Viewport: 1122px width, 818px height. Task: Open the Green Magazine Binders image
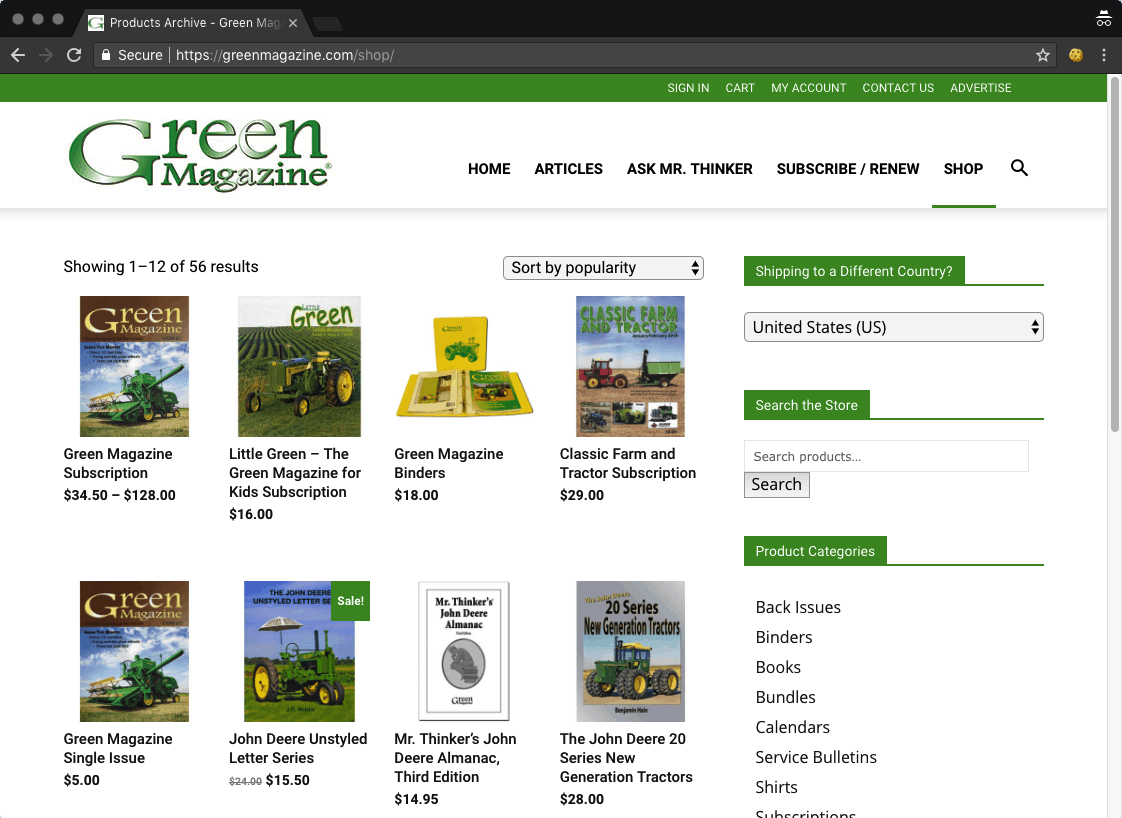coord(465,366)
